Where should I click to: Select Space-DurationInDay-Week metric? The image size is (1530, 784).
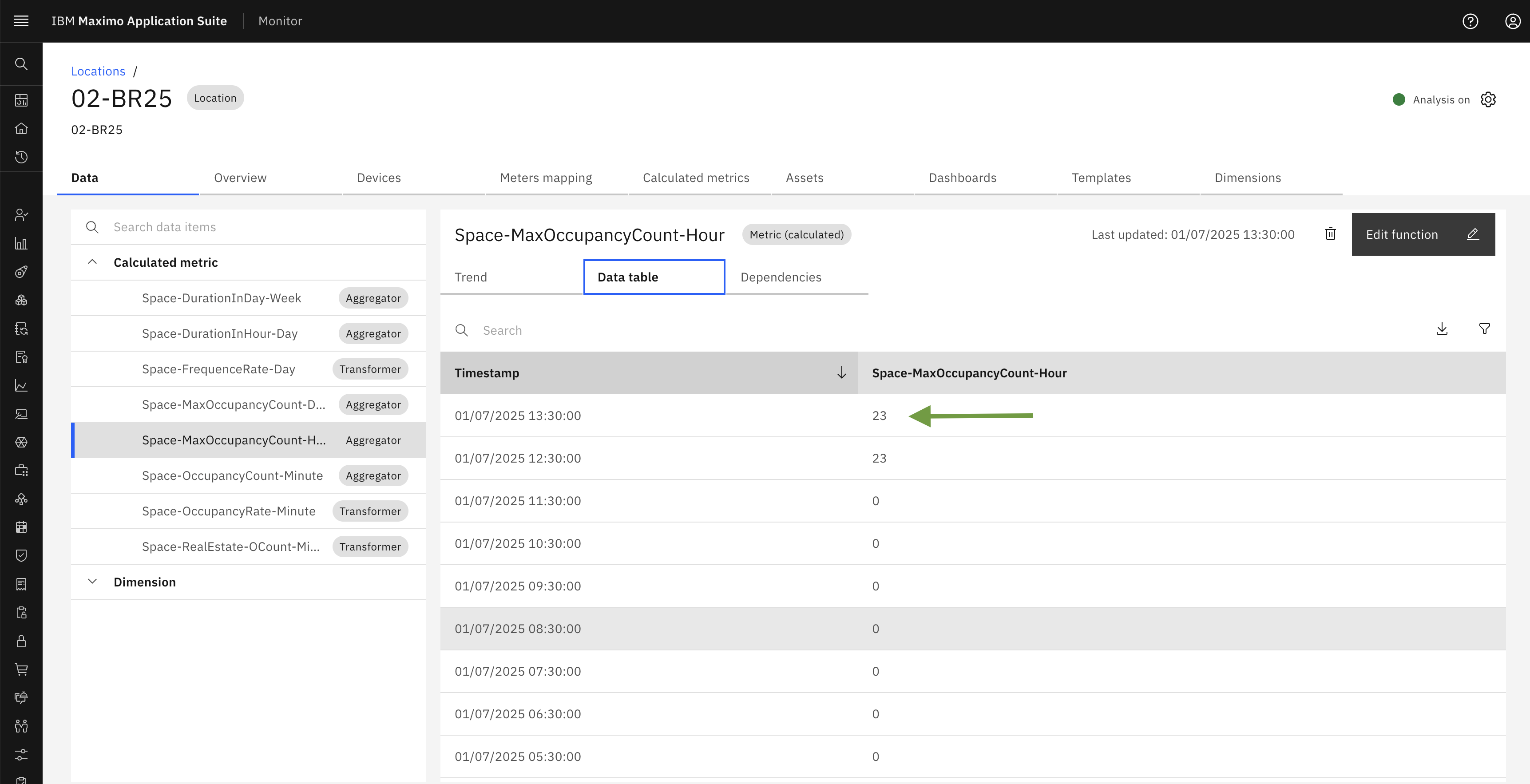248,298
